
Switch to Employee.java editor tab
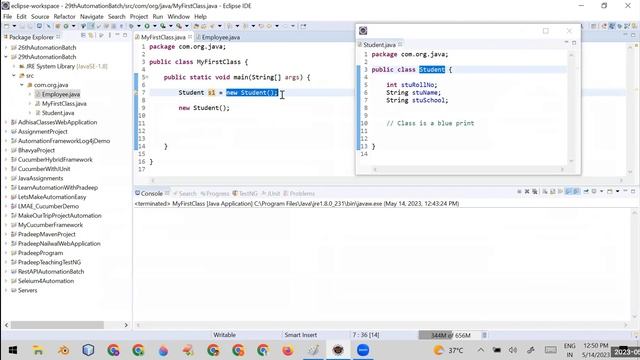pyautogui.click(x=220, y=37)
